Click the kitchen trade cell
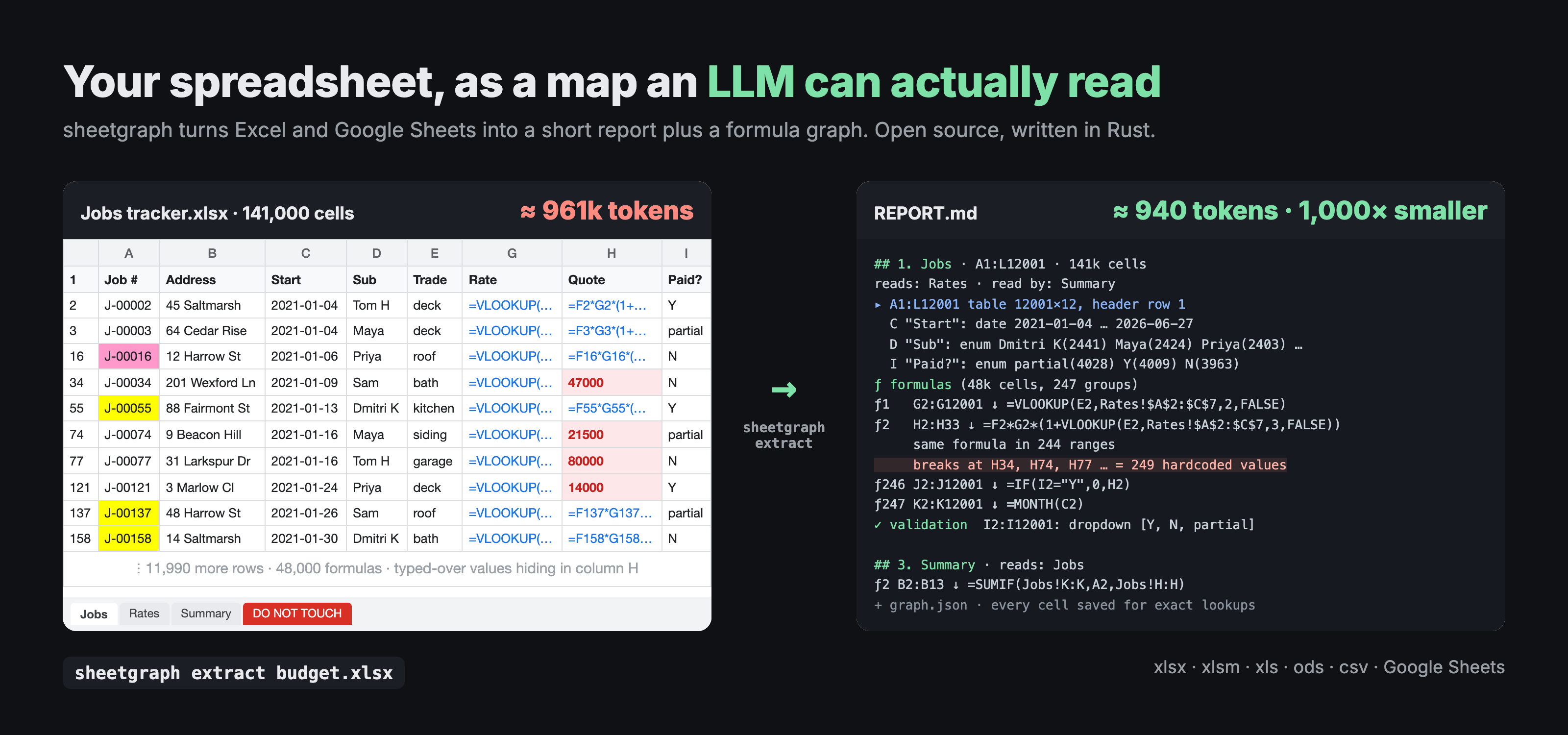 tap(434, 408)
